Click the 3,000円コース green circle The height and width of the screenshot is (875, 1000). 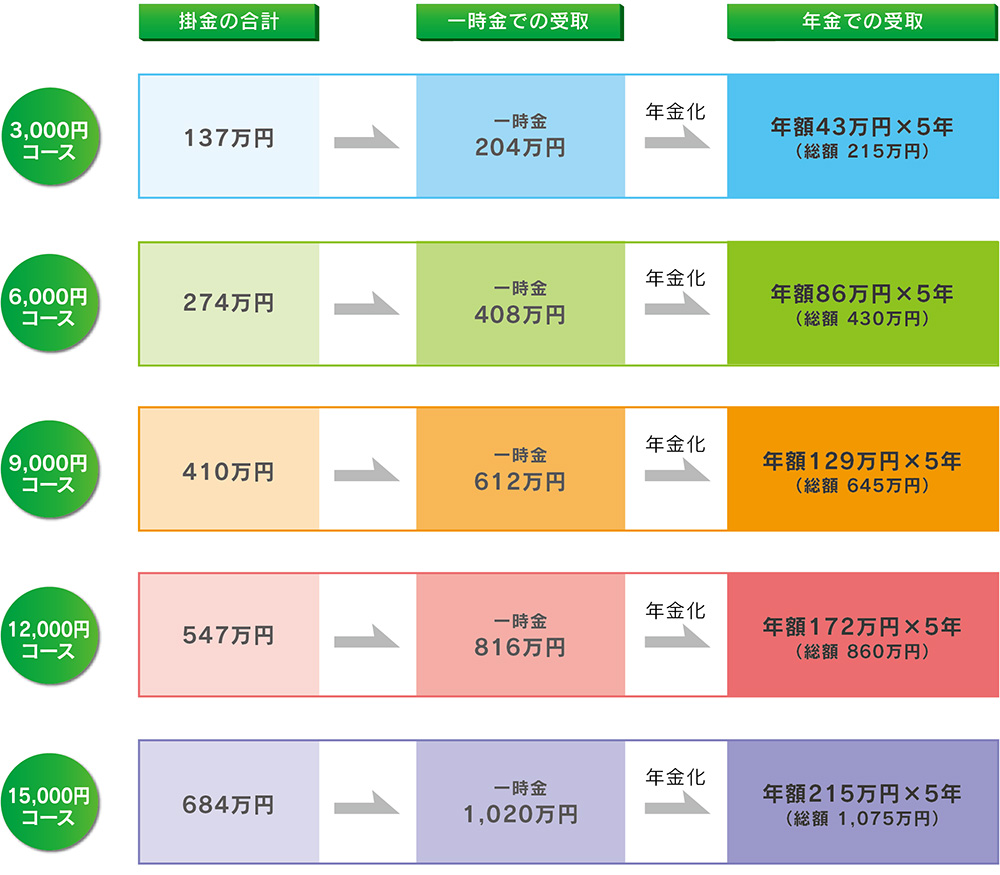coord(50,137)
